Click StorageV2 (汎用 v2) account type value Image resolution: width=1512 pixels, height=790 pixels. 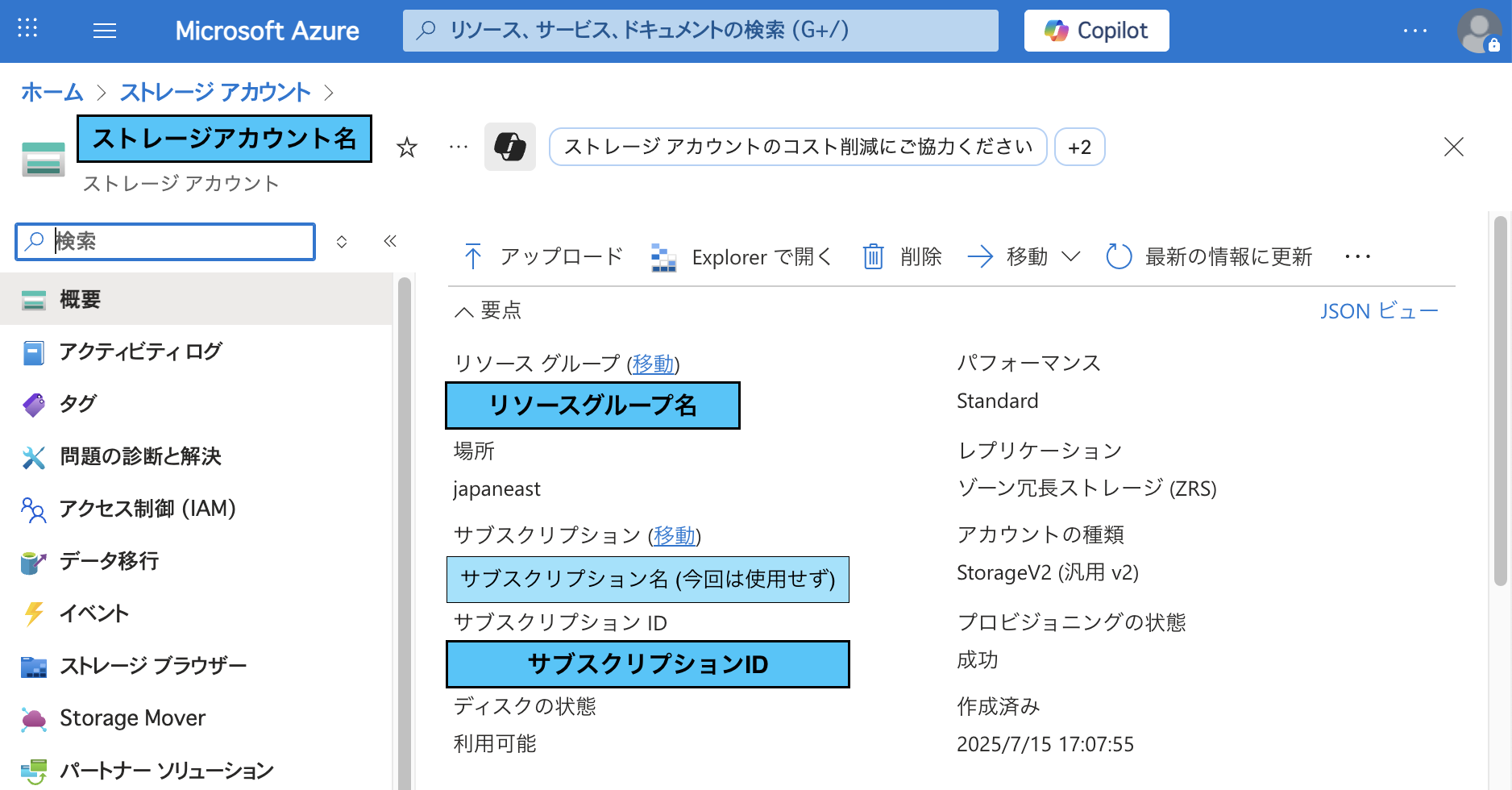click(x=1048, y=572)
